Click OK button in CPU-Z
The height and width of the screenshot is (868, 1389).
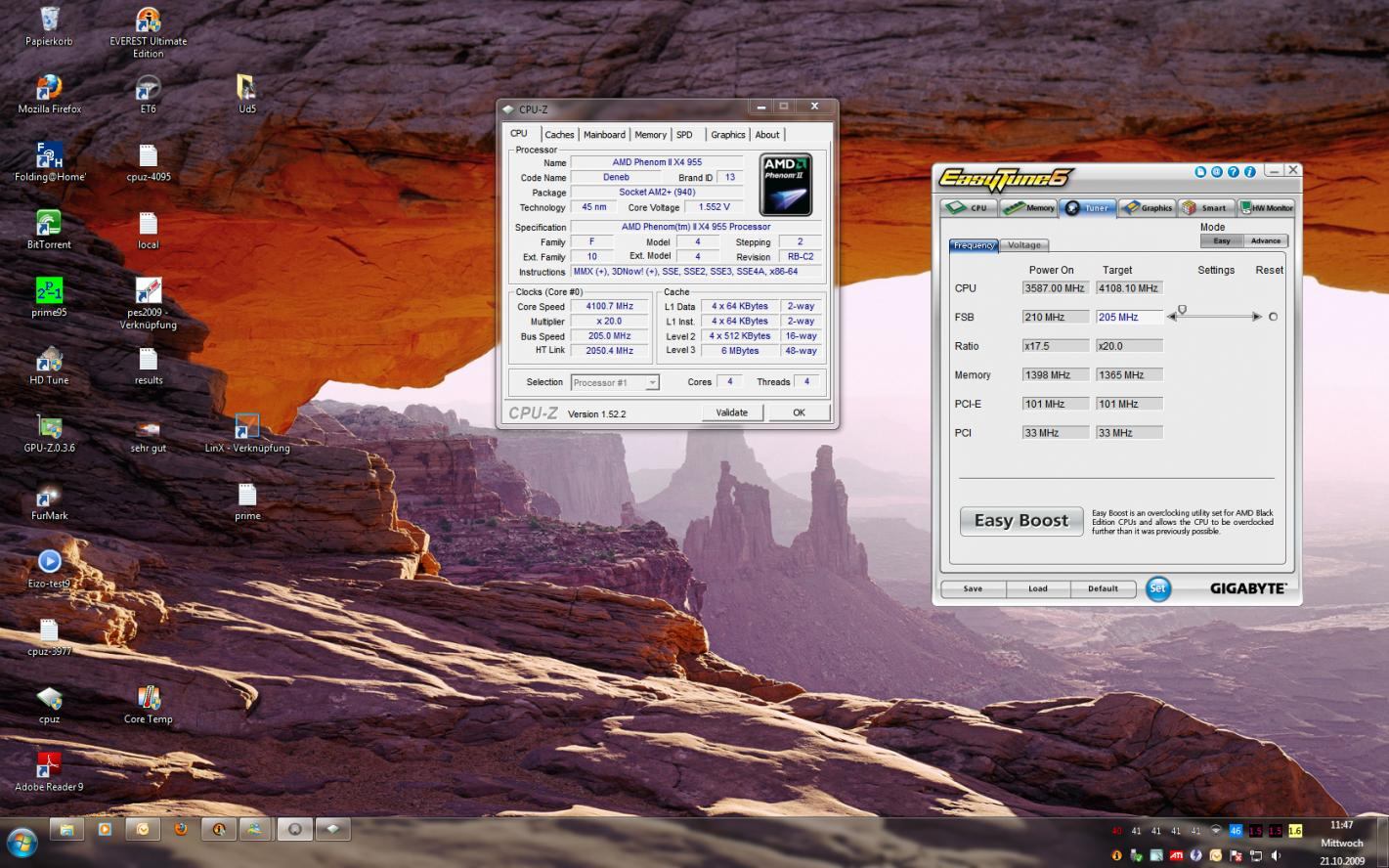[799, 412]
